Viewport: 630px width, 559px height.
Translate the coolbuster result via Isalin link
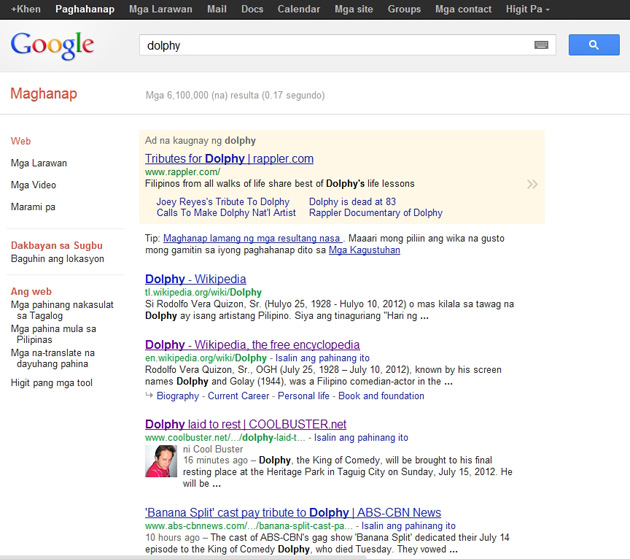(x=361, y=438)
